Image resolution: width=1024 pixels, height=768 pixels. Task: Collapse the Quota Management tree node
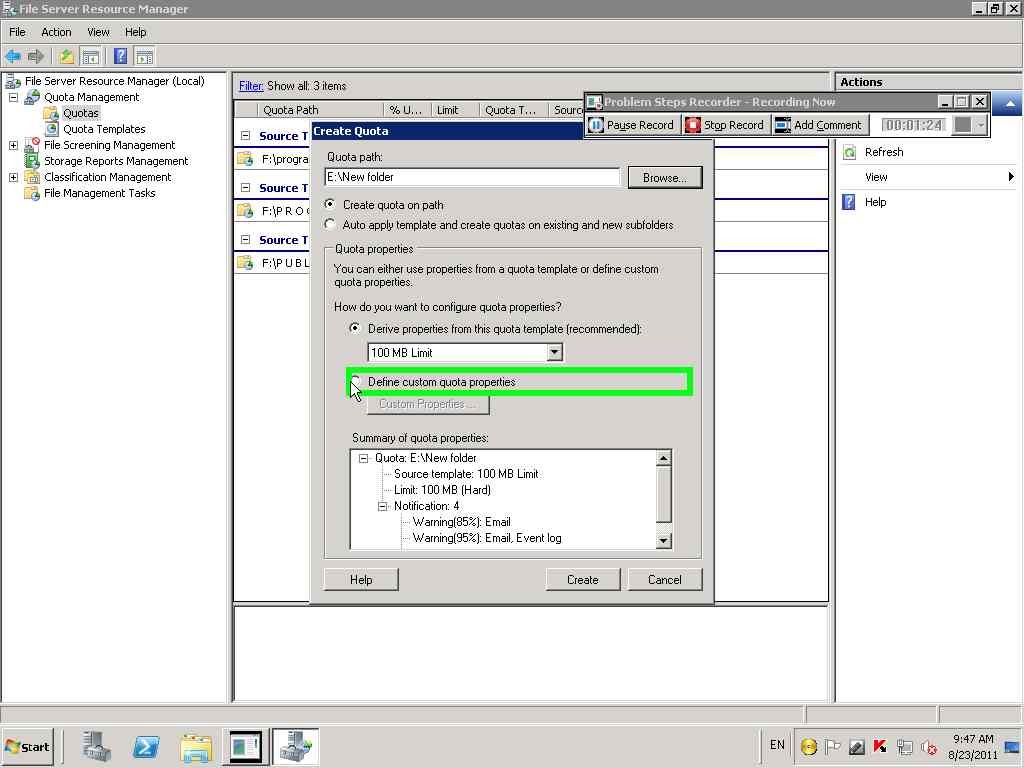(12, 97)
